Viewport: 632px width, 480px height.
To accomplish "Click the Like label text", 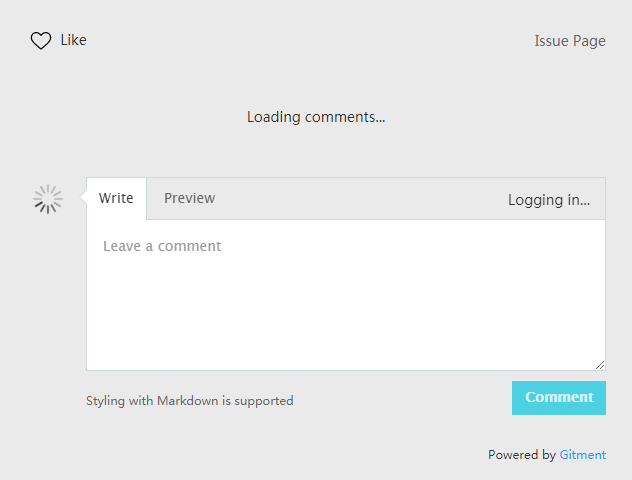I will click(x=73, y=40).
